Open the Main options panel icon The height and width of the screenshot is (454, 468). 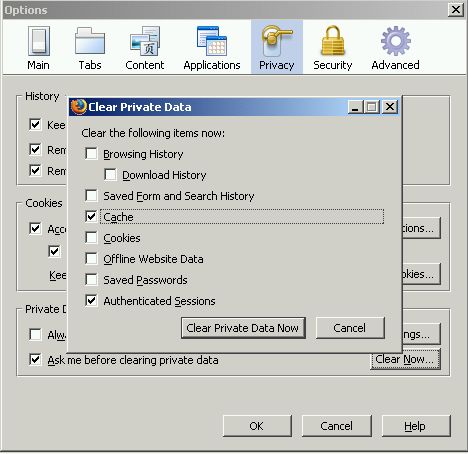tap(39, 41)
